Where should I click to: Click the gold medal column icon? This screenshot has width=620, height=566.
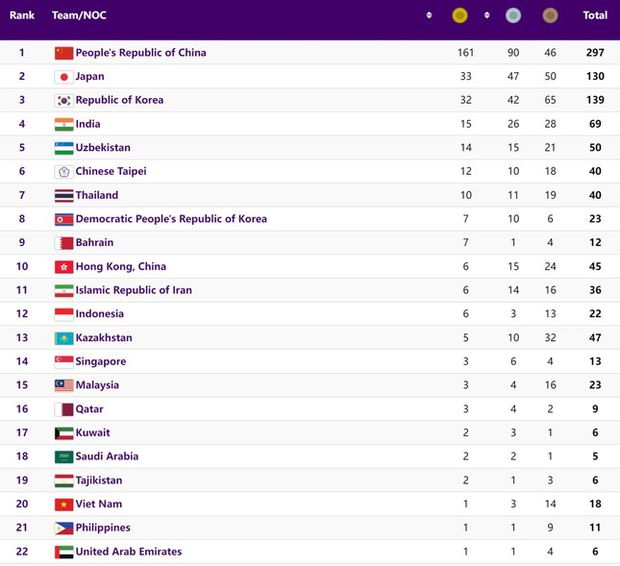point(459,15)
